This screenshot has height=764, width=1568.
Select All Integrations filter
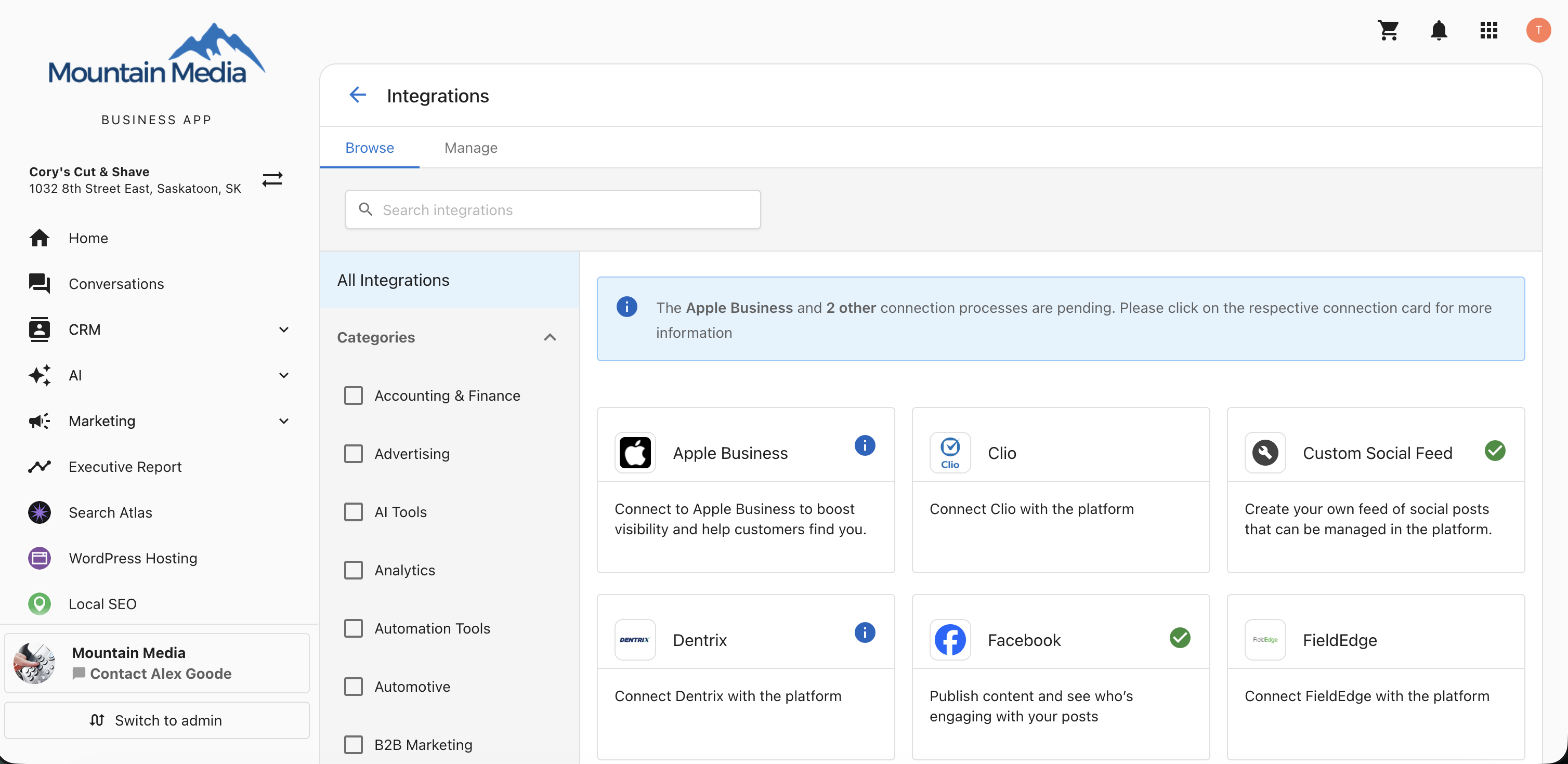point(449,280)
